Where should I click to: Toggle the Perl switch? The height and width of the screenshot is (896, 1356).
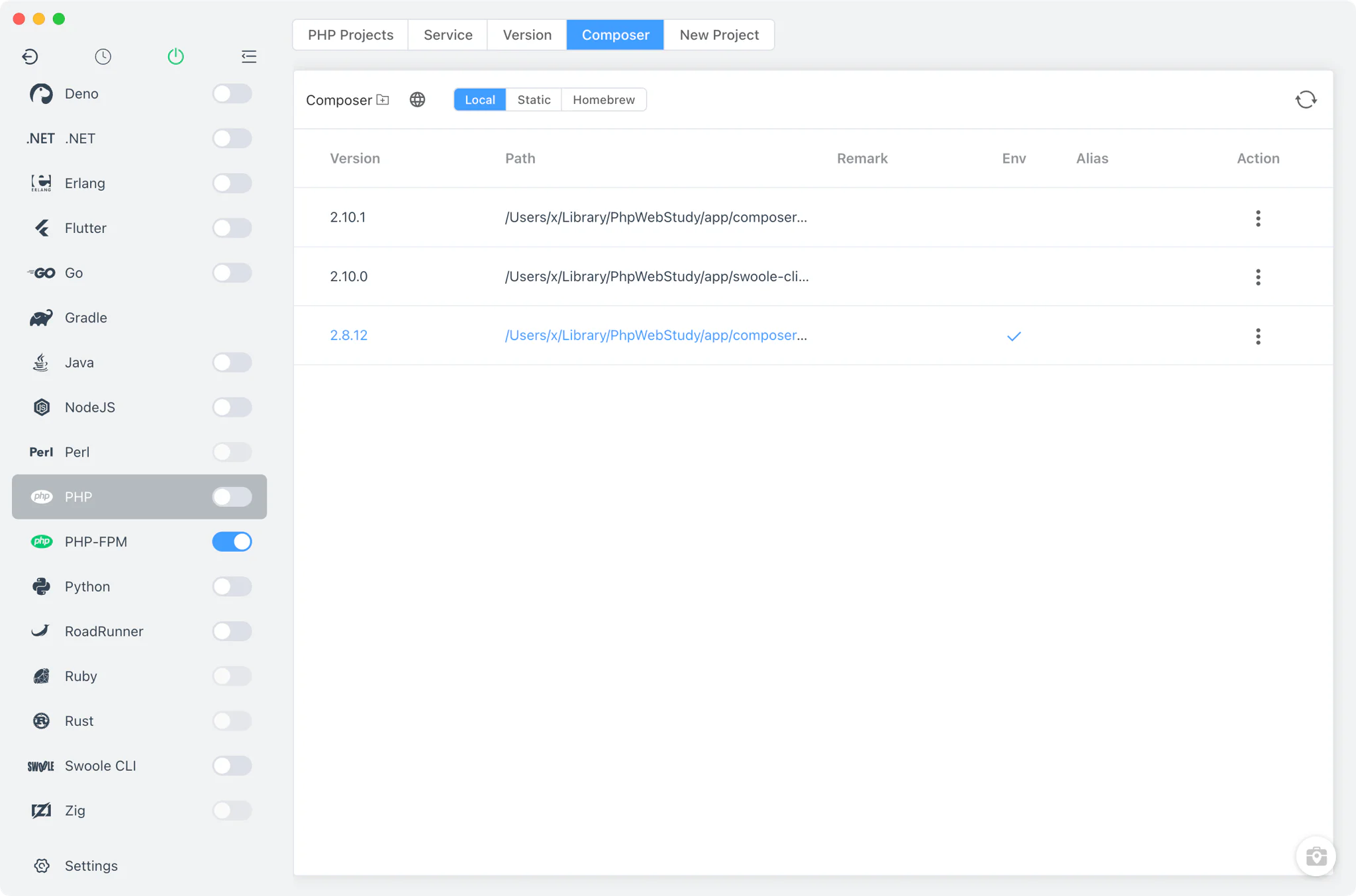coord(232,452)
